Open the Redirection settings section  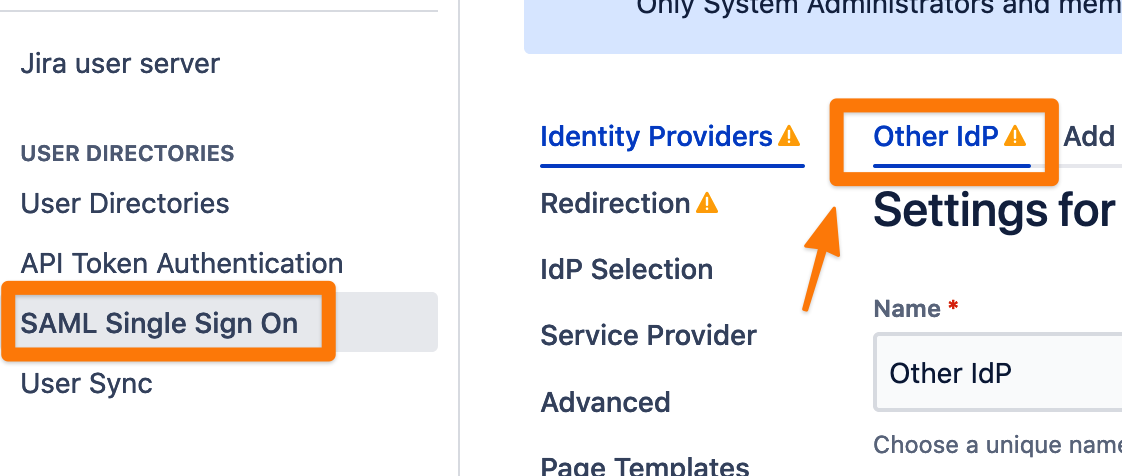pos(615,203)
